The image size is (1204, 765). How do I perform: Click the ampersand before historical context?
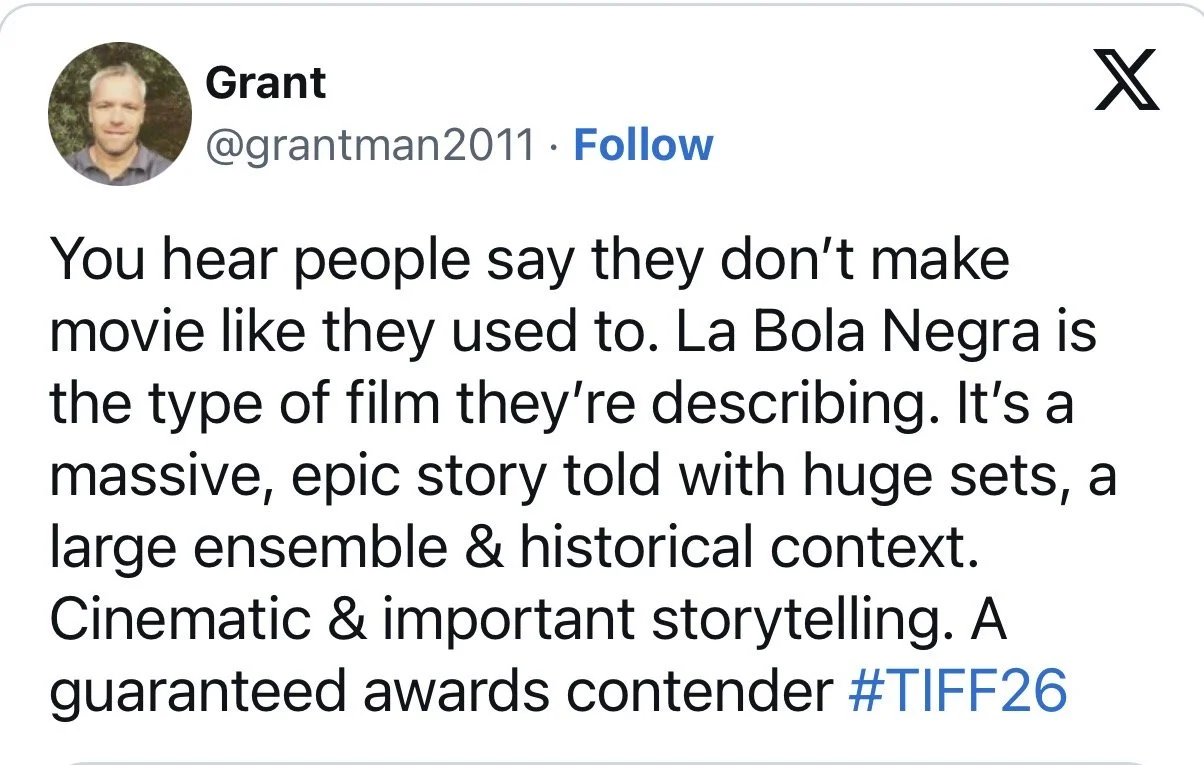[x=486, y=548]
